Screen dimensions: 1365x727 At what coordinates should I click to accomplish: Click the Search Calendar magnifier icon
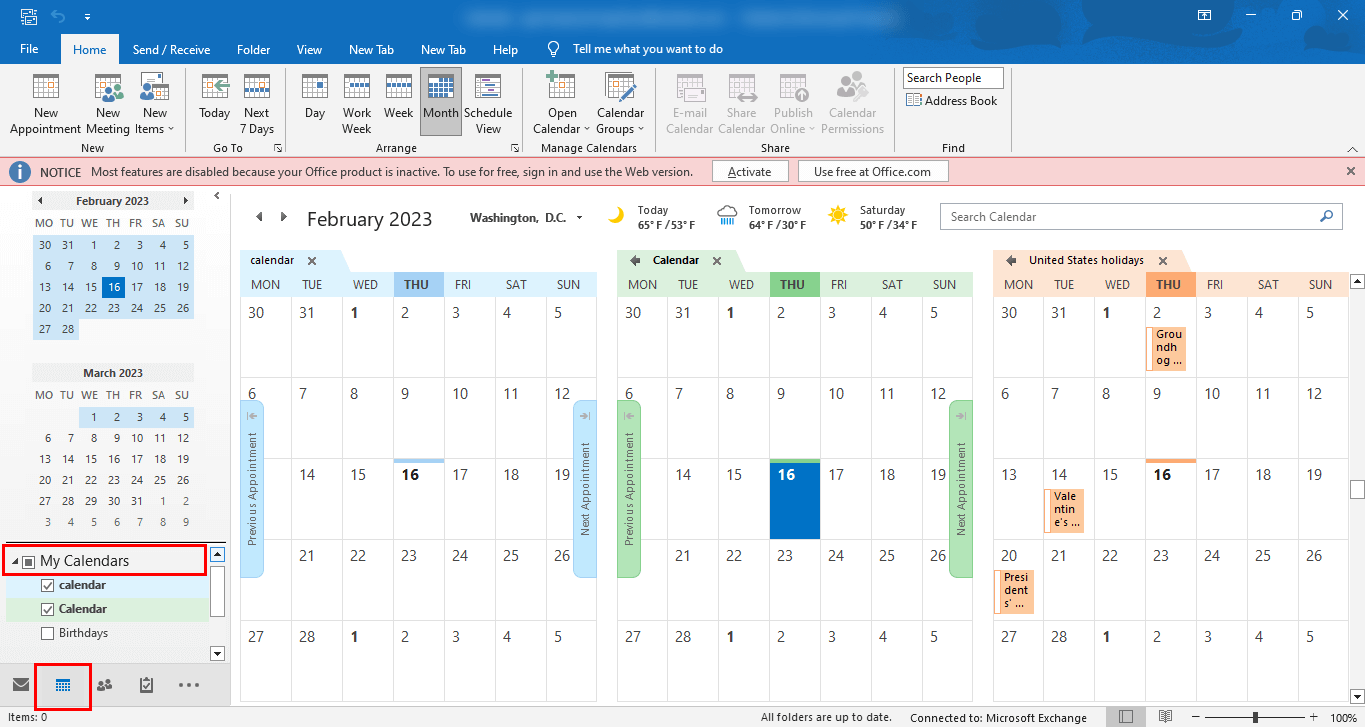[1327, 216]
